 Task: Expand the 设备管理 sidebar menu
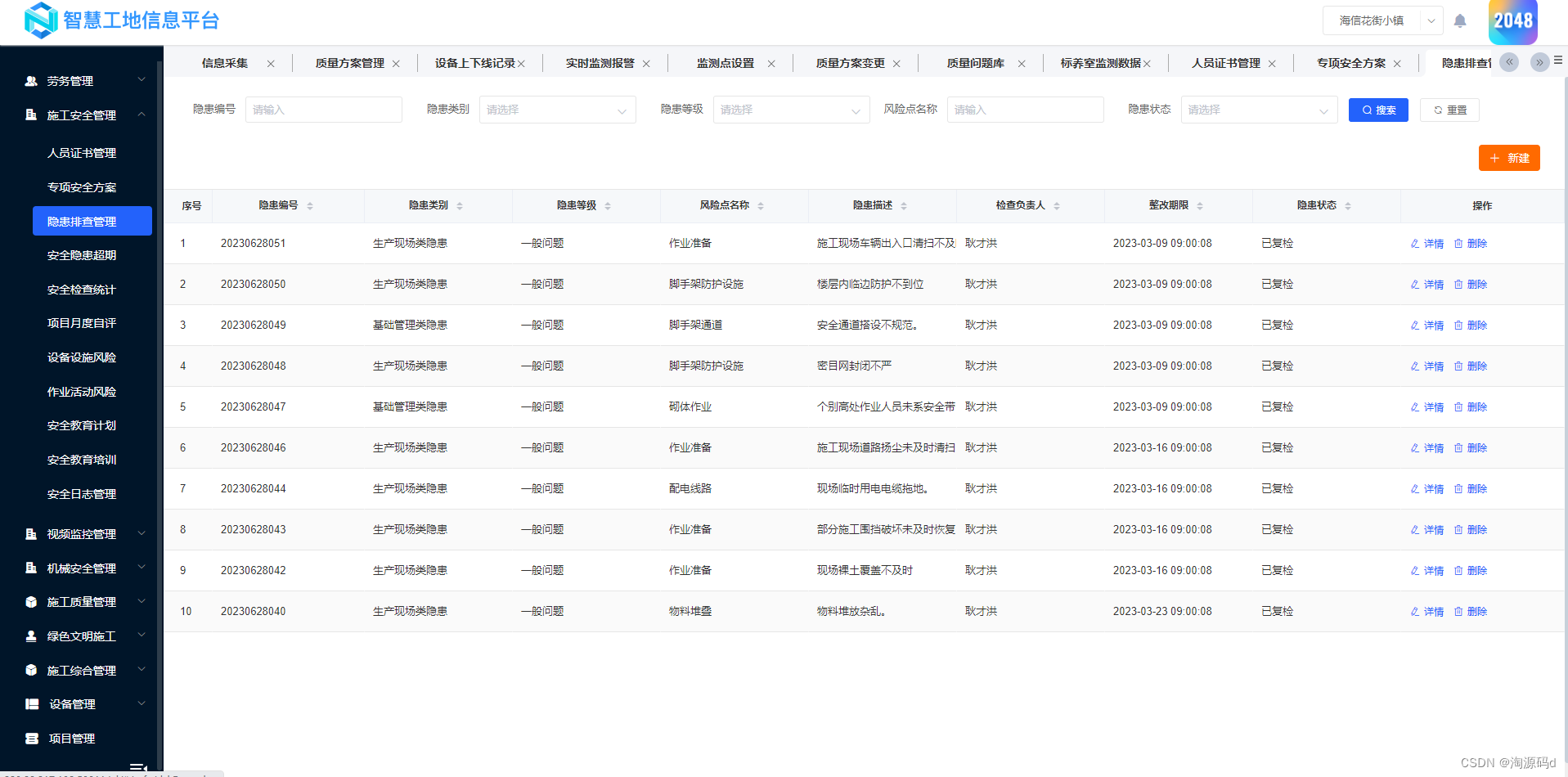pyautogui.click(x=82, y=704)
